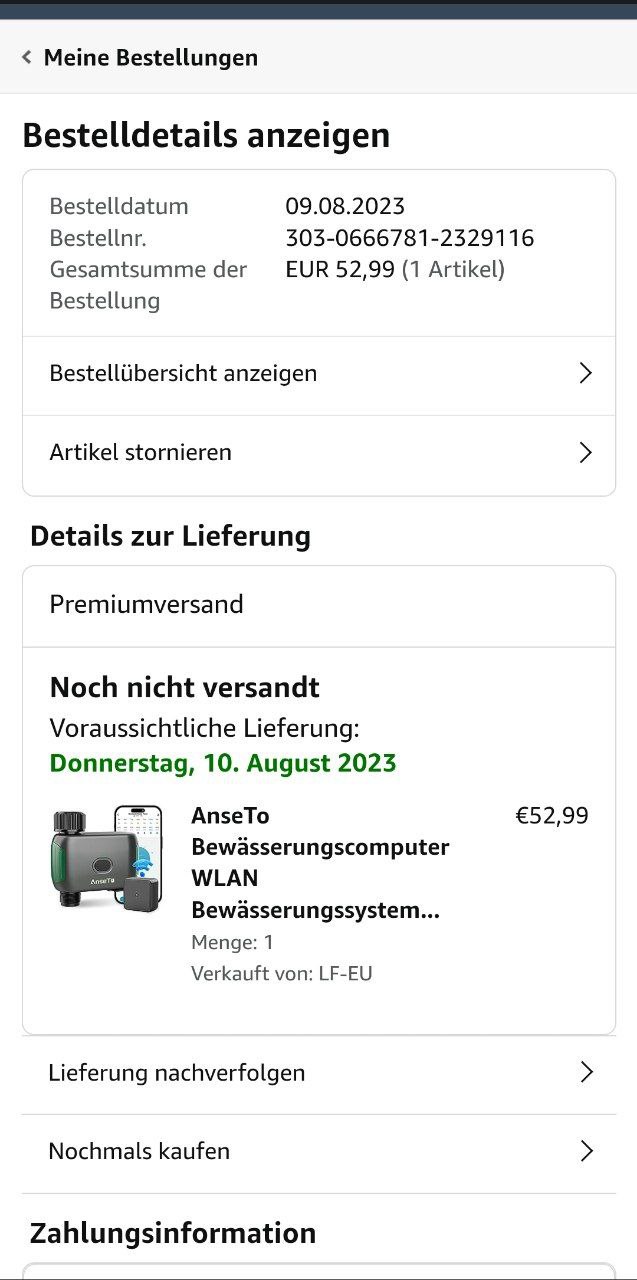Click the seller name LF-EU
This screenshot has height=1280, width=637.
pyautogui.click(x=345, y=974)
